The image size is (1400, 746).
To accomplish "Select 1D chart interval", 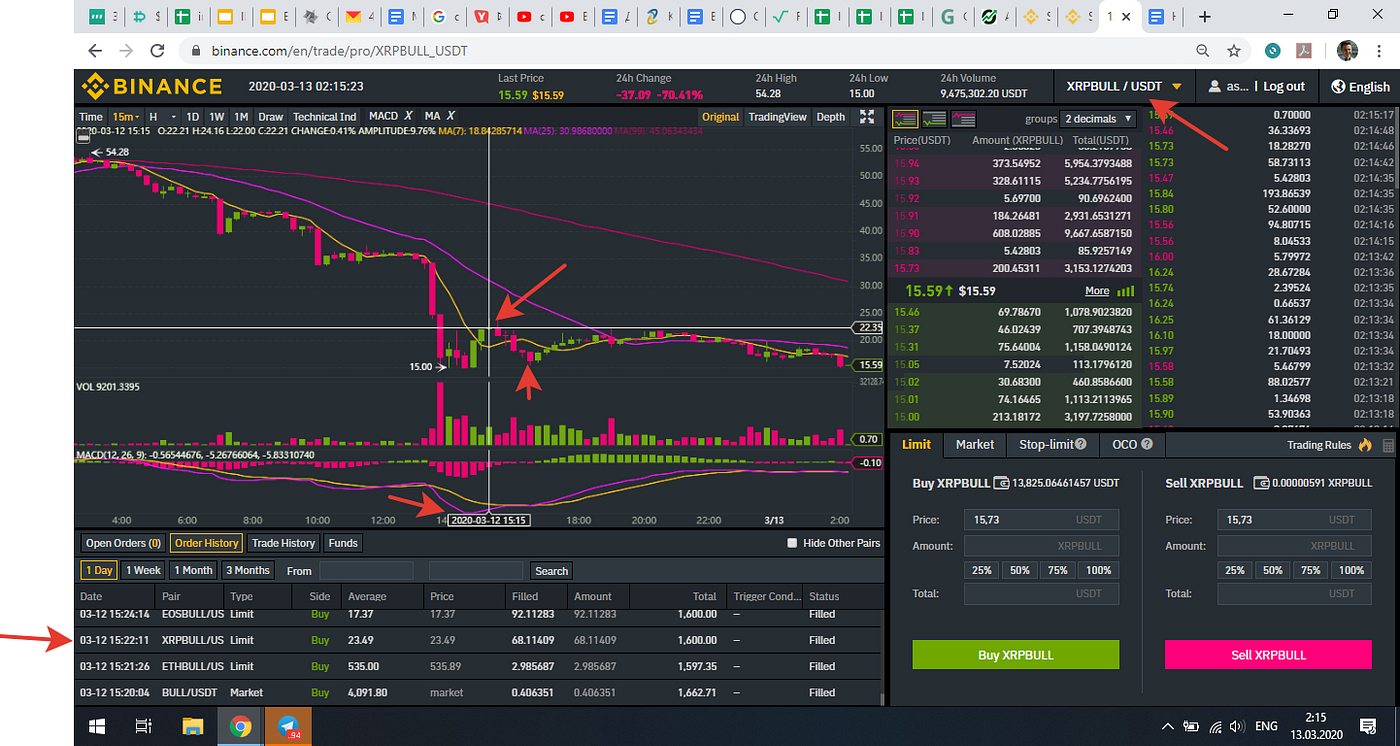I will pyautogui.click(x=193, y=117).
